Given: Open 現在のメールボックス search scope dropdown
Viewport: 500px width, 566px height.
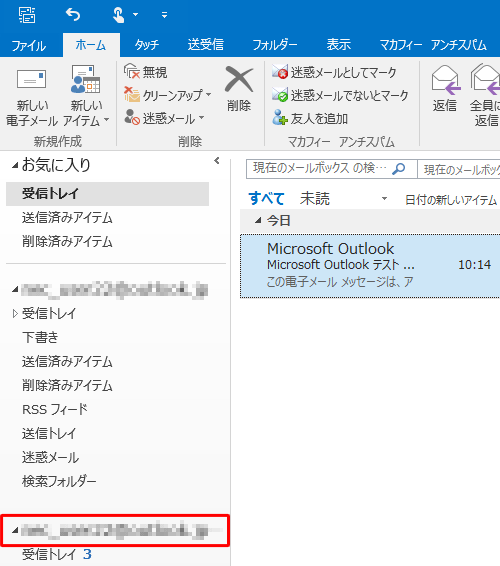Looking at the screenshot, I should pyautogui.click(x=458, y=169).
